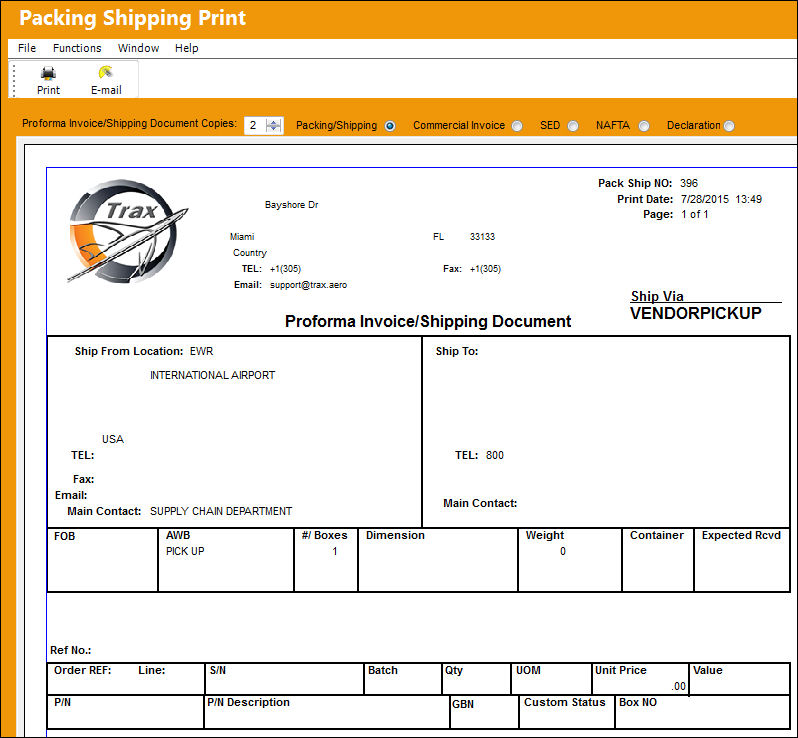Click the Dimension column header
798x738 pixels.
395,535
